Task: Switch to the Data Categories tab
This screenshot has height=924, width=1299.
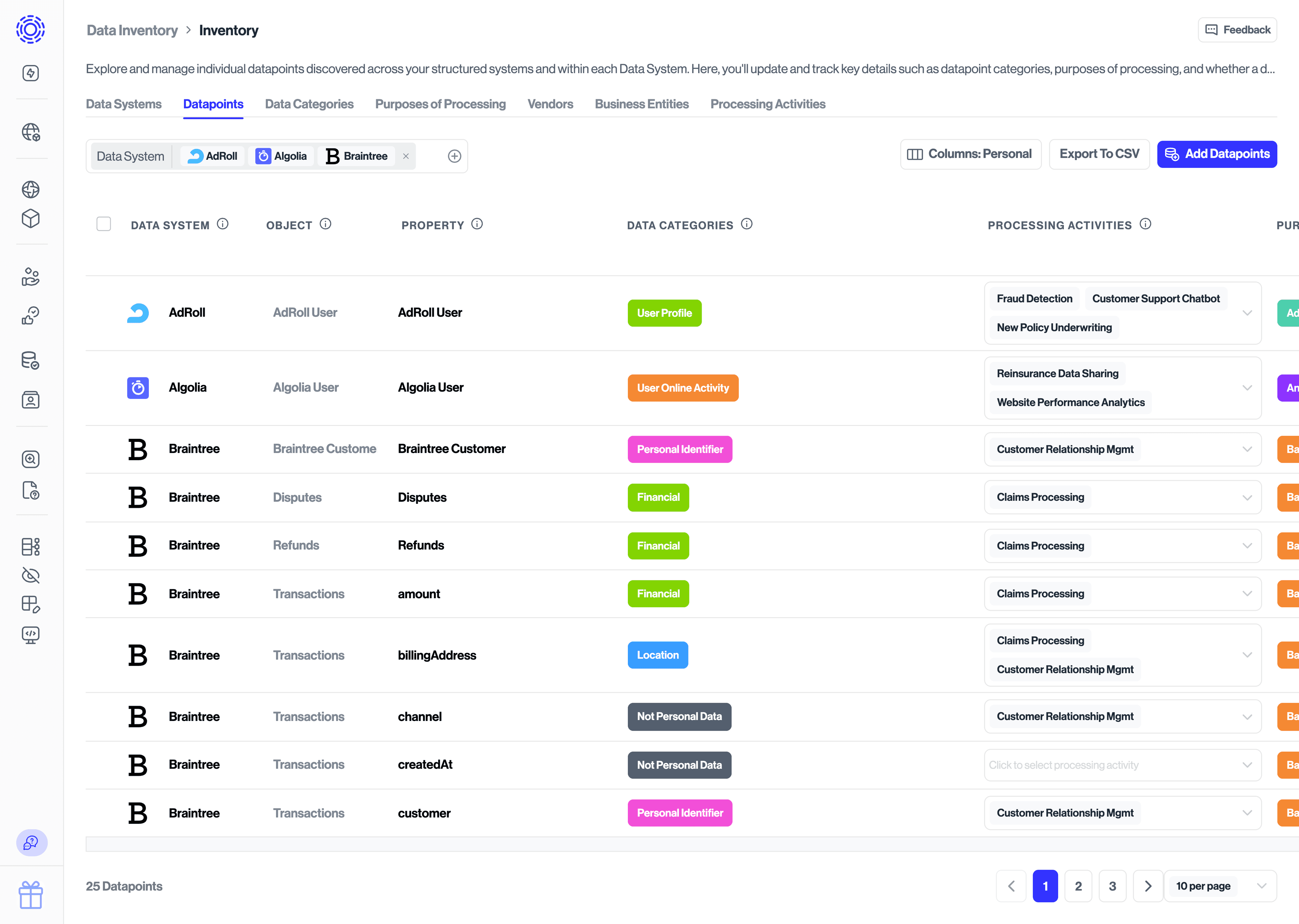Action: pos(309,104)
